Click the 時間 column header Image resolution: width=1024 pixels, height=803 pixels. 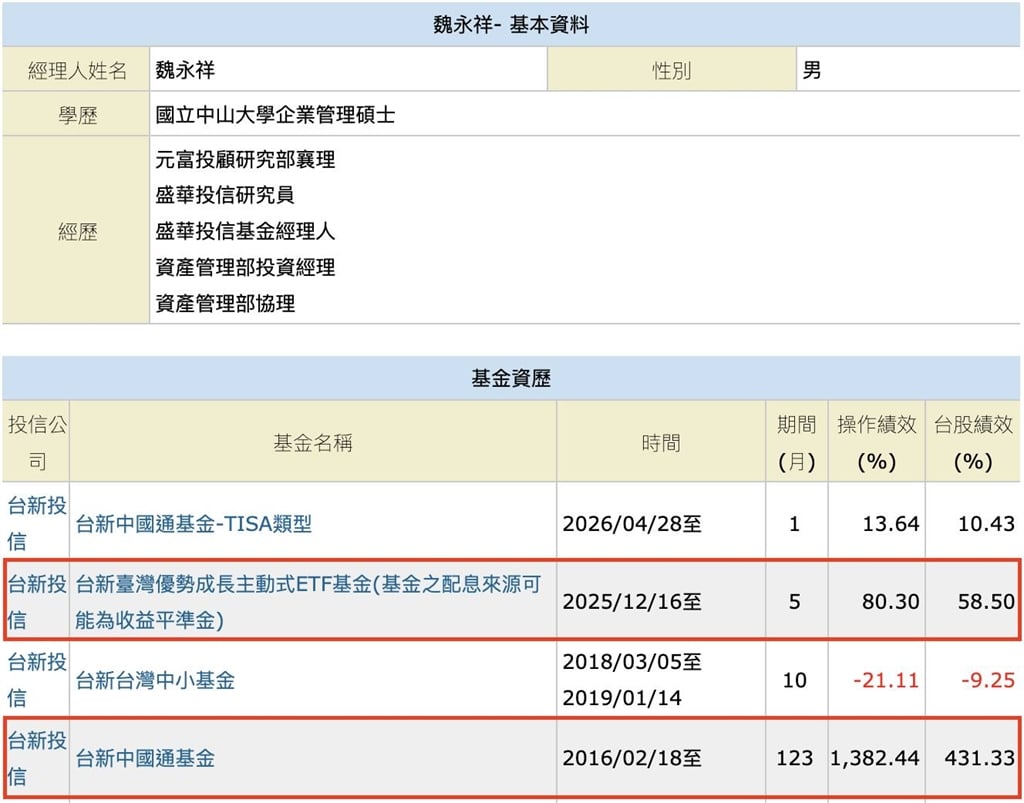pyautogui.click(x=661, y=442)
